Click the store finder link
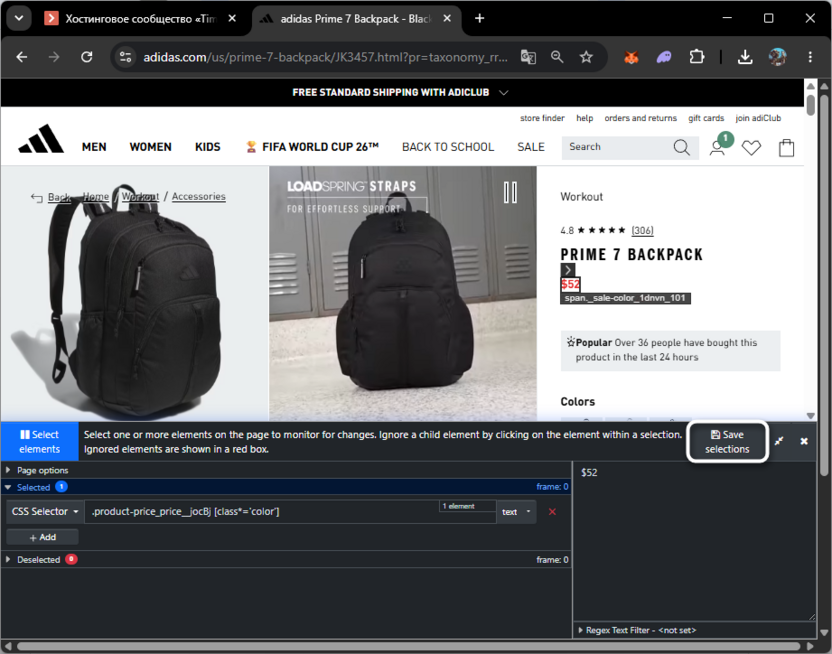This screenshot has width=832, height=654. (542, 118)
